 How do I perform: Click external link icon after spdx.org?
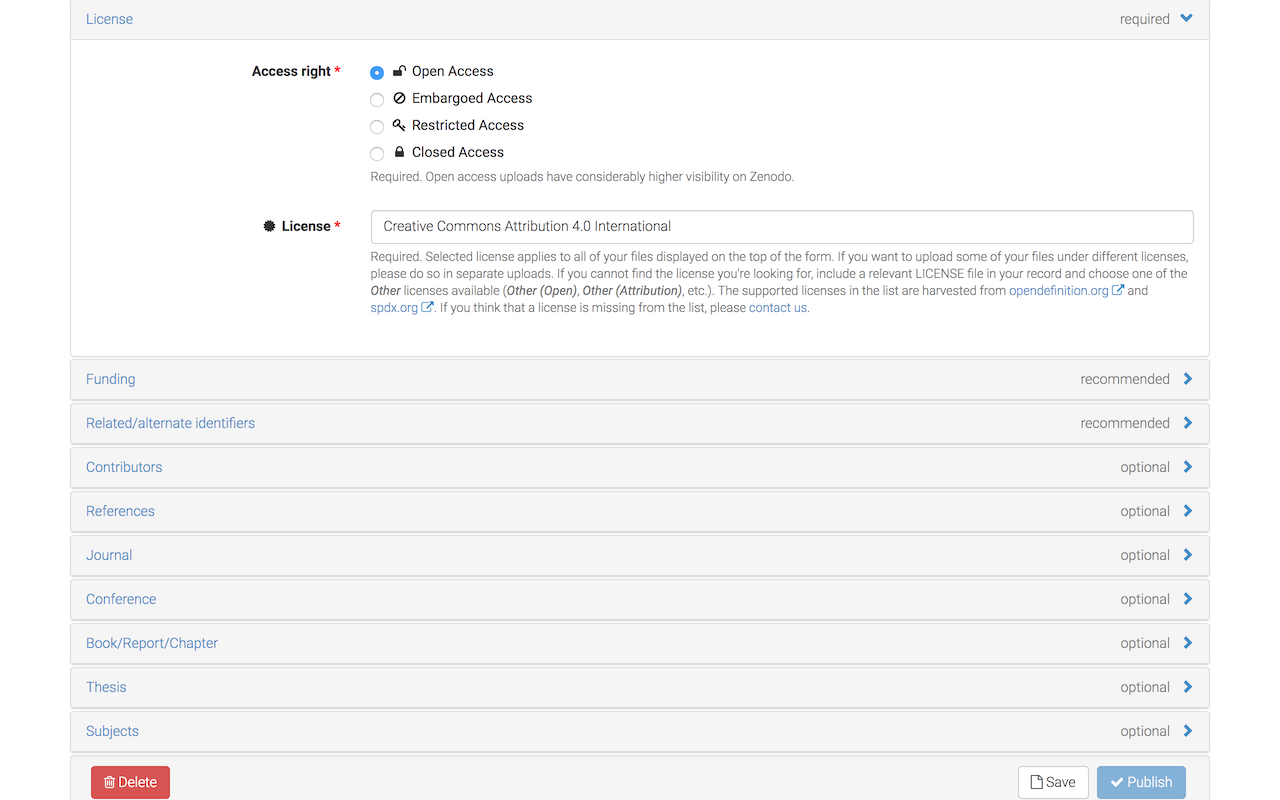[x=427, y=308]
